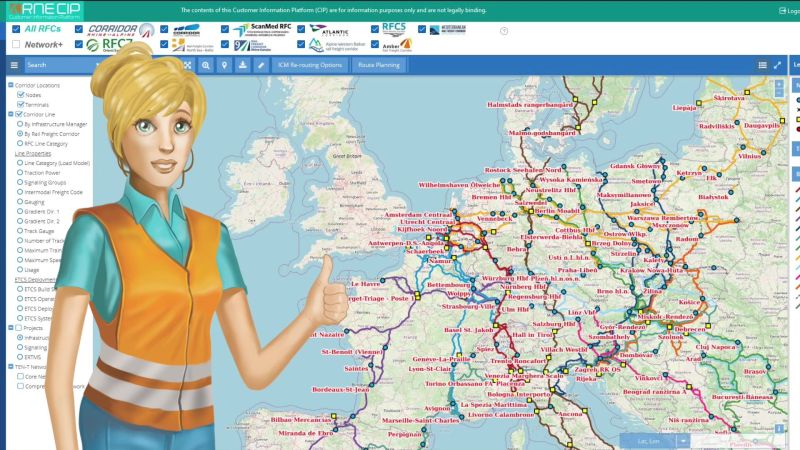Select By Infrastructure Manager radio option
This screenshot has width=800, height=450.
coord(19,124)
